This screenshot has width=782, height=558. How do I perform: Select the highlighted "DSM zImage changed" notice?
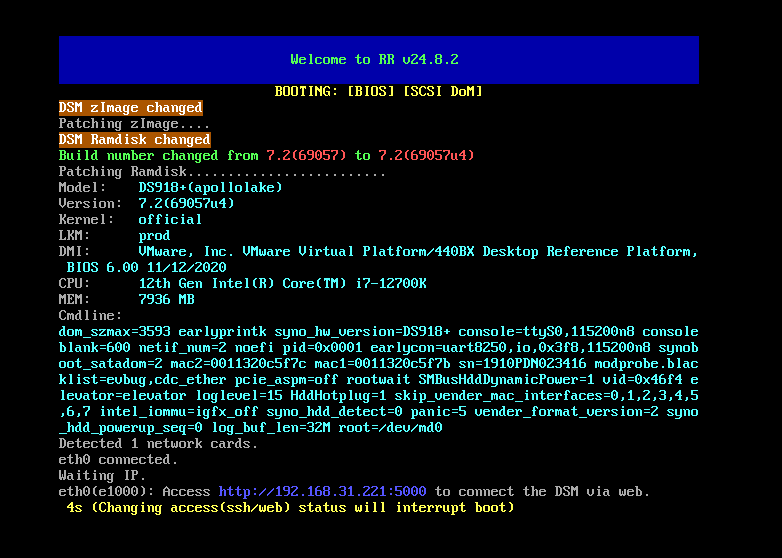[x=130, y=107]
